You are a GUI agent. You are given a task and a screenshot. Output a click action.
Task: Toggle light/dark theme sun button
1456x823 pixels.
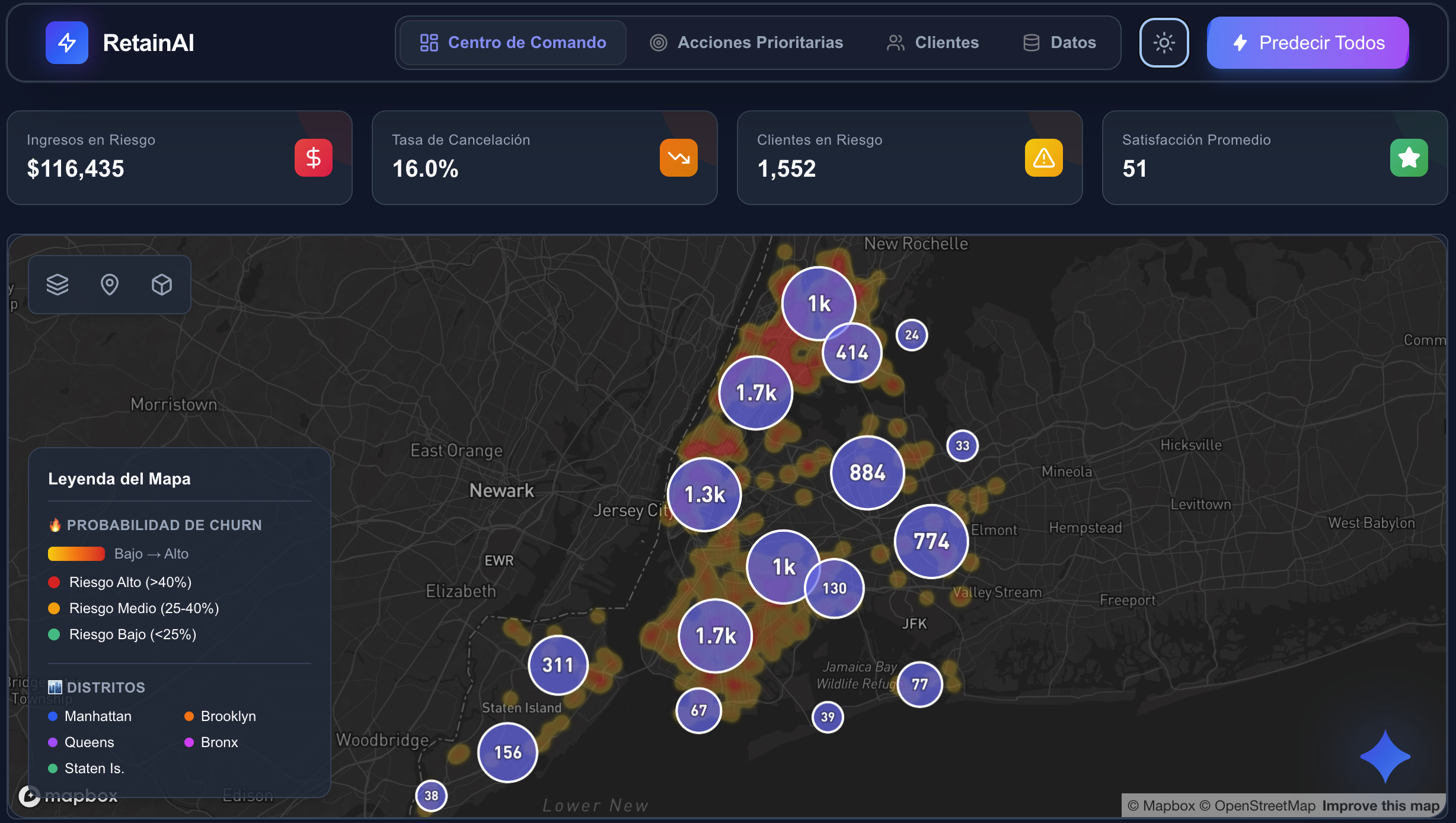(1164, 43)
